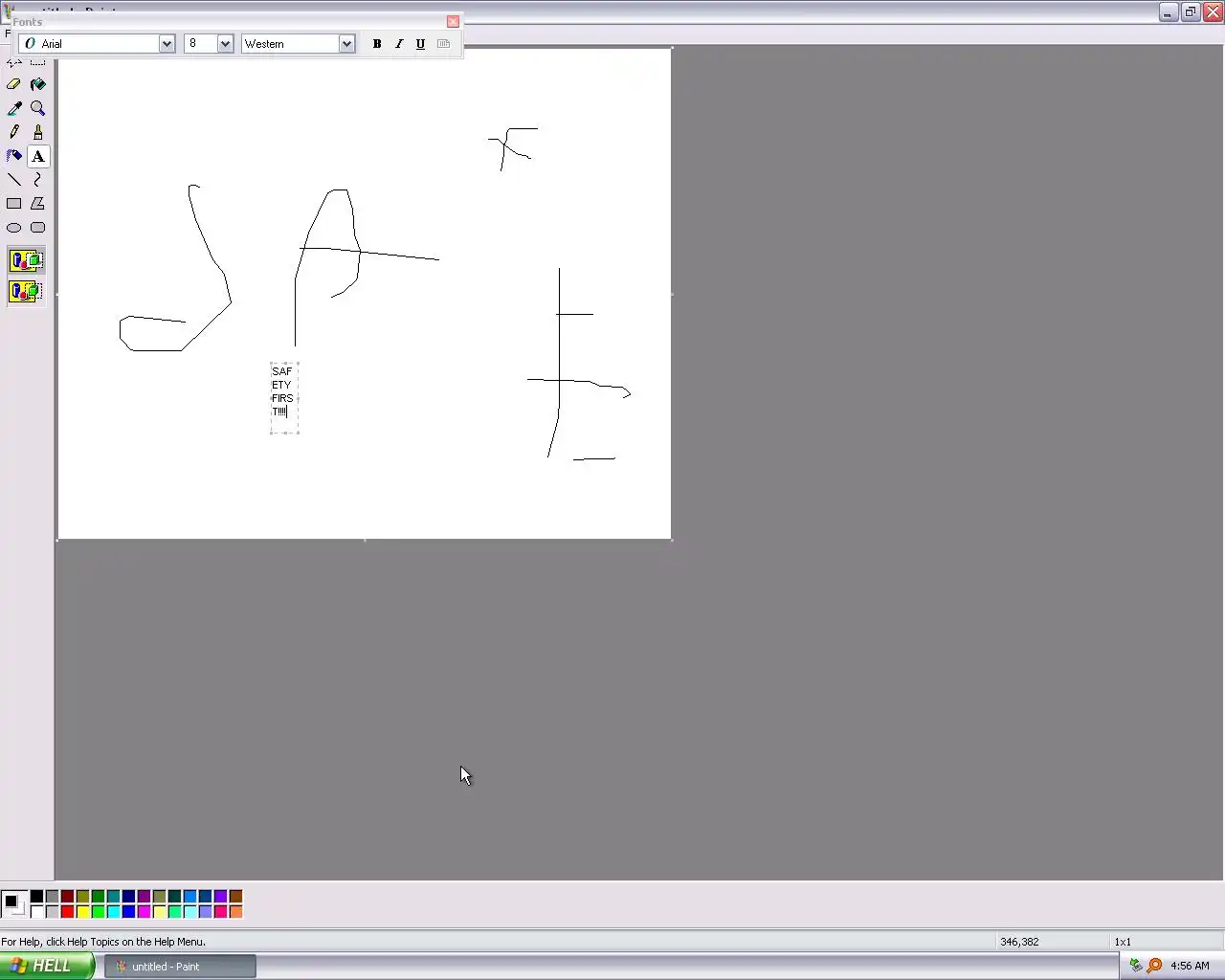Open the Arial font name dropdown

click(x=167, y=44)
